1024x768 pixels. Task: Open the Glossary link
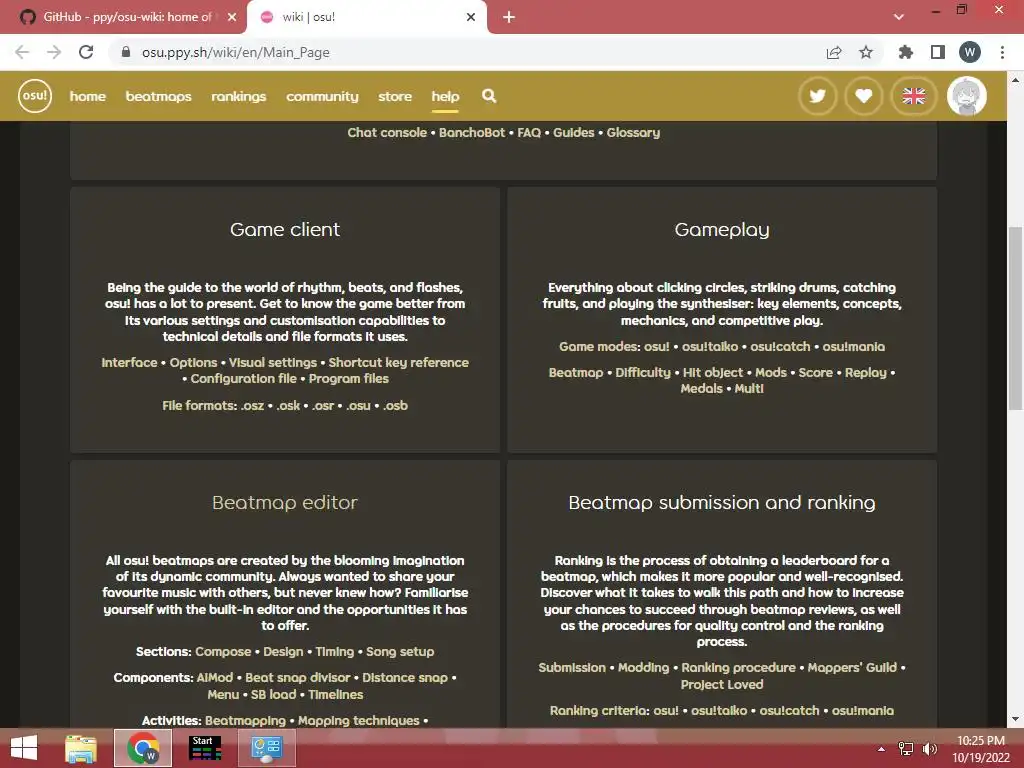[x=633, y=133]
